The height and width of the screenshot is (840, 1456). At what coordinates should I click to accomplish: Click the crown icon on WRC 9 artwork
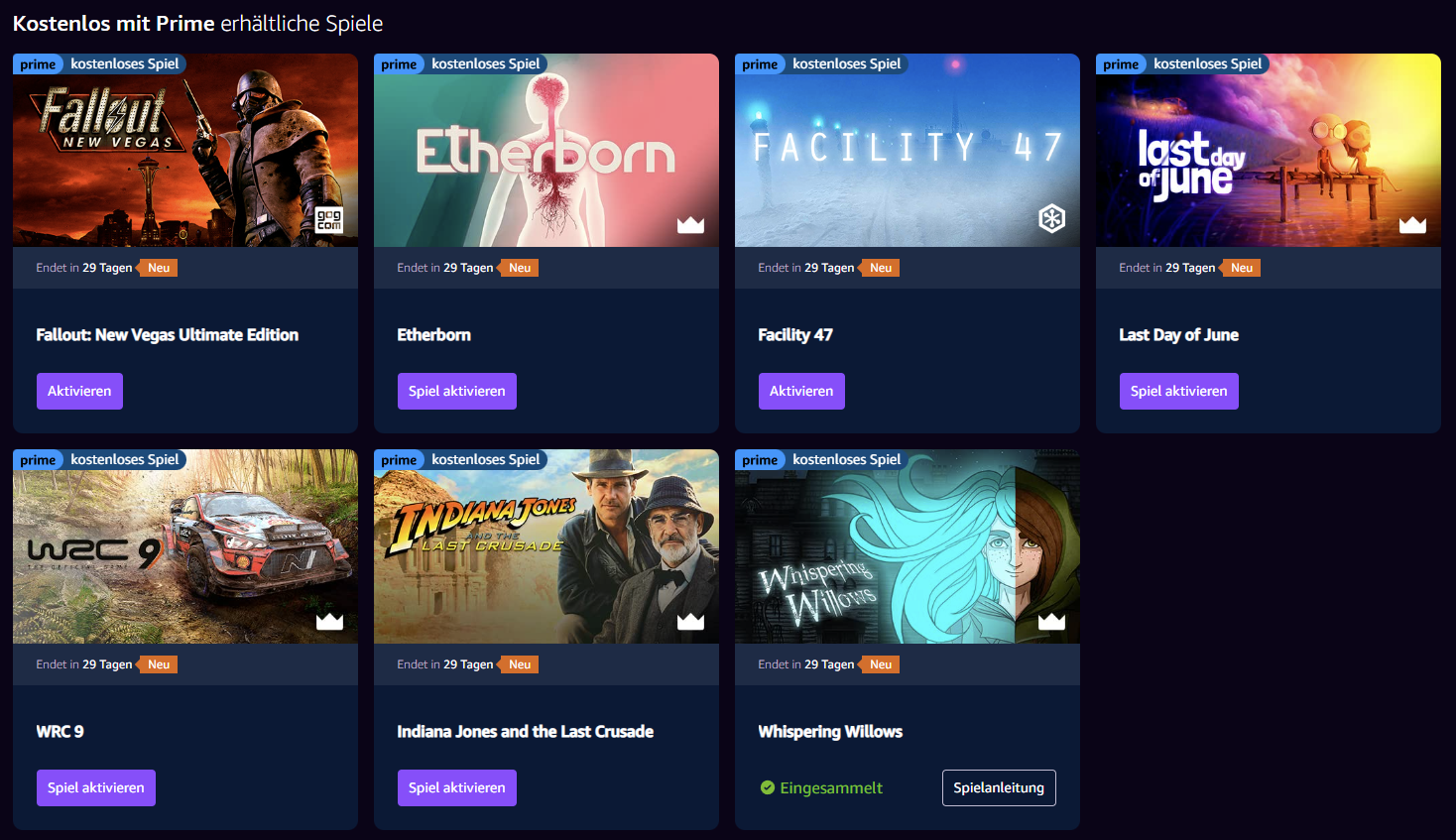[x=329, y=621]
